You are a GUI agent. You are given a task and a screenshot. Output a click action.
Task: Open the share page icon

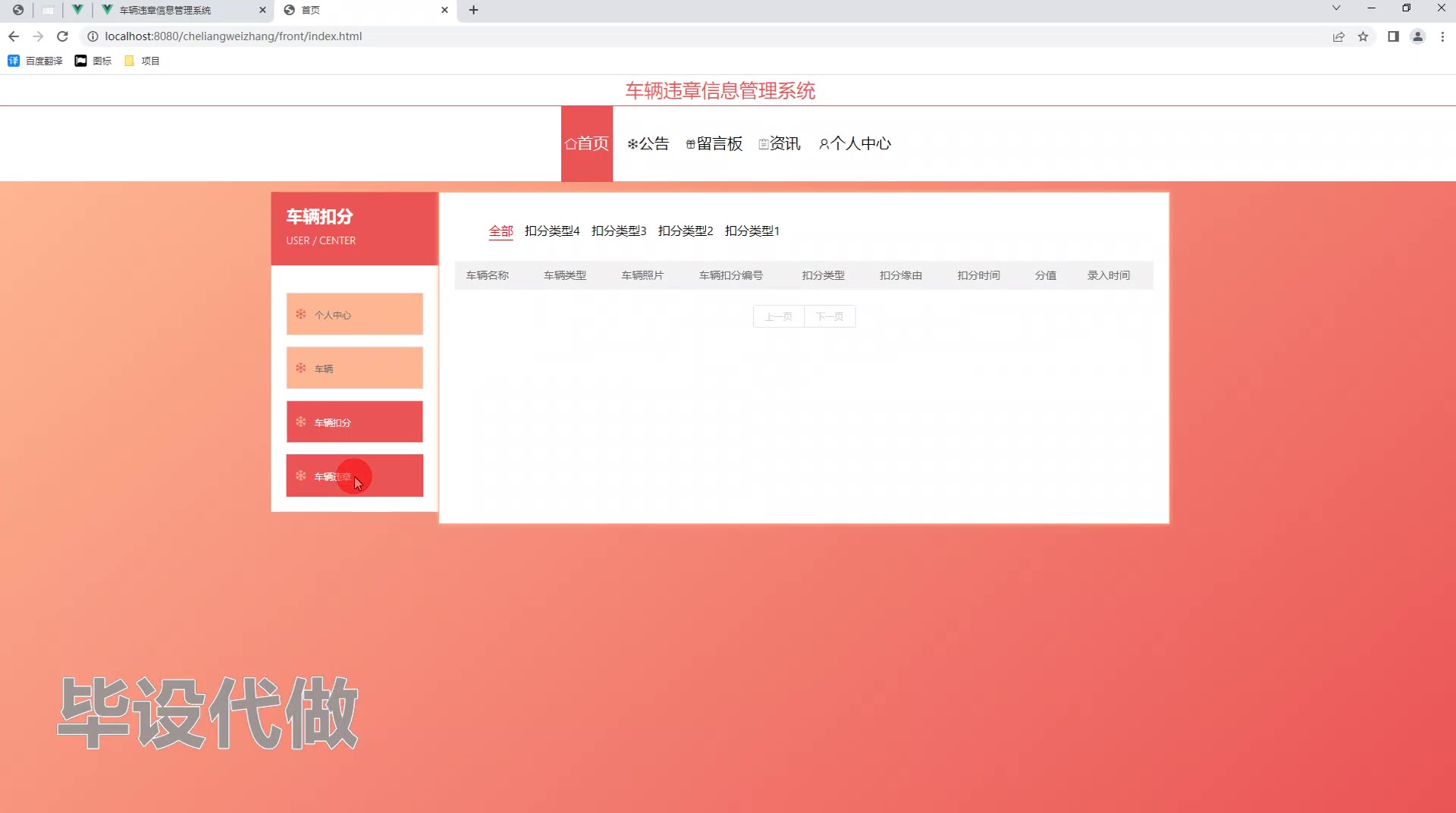pos(1338,36)
